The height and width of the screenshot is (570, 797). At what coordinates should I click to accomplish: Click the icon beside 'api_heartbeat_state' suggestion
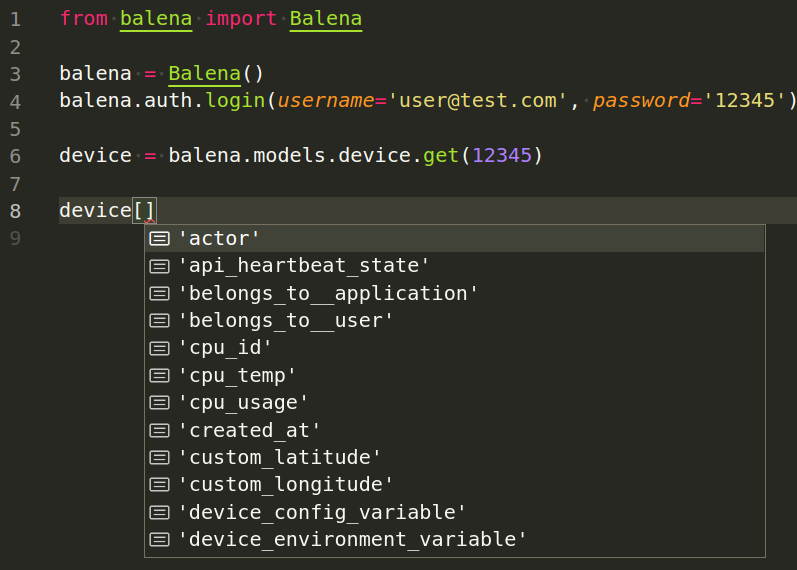point(159,266)
